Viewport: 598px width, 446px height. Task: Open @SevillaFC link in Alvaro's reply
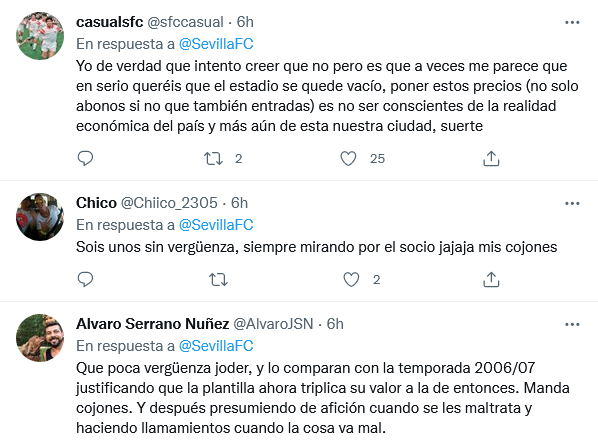pos(216,346)
